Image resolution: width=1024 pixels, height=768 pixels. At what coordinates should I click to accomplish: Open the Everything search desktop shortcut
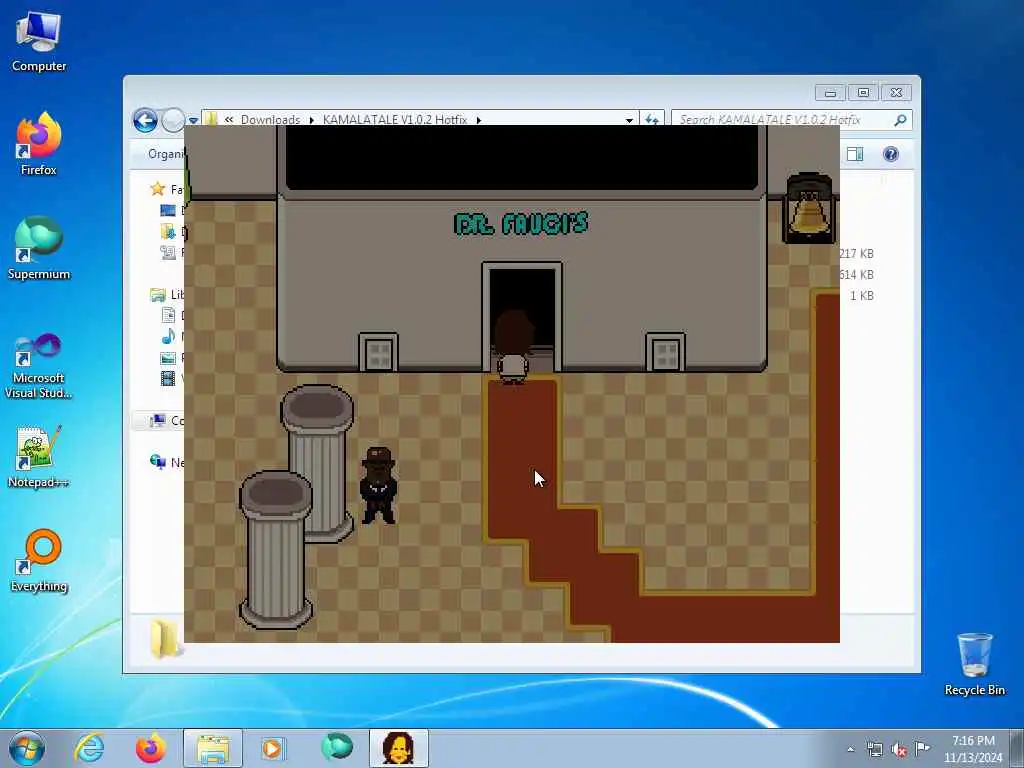click(39, 560)
